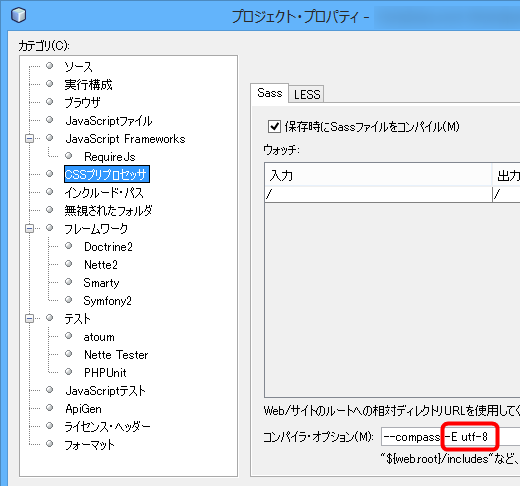
Task: Open the インクルード・パス category
Action: coord(104,193)
